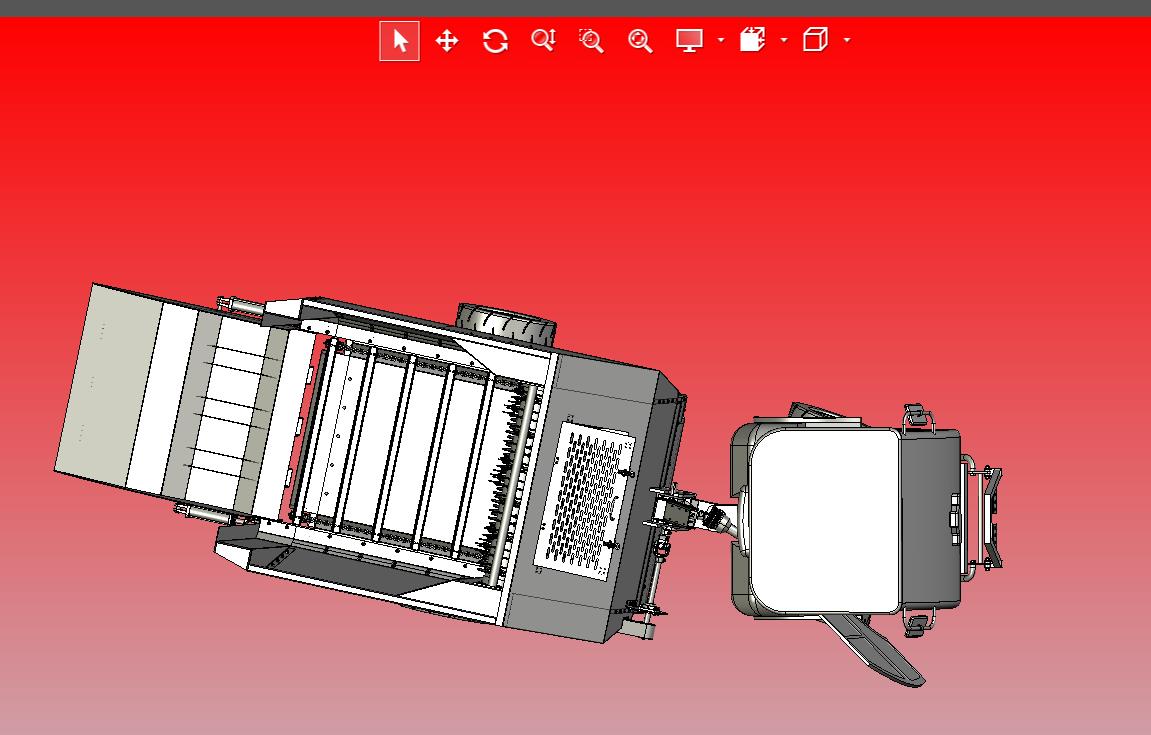
Task: Select the Rotate view tool
Action: (495, 40)
